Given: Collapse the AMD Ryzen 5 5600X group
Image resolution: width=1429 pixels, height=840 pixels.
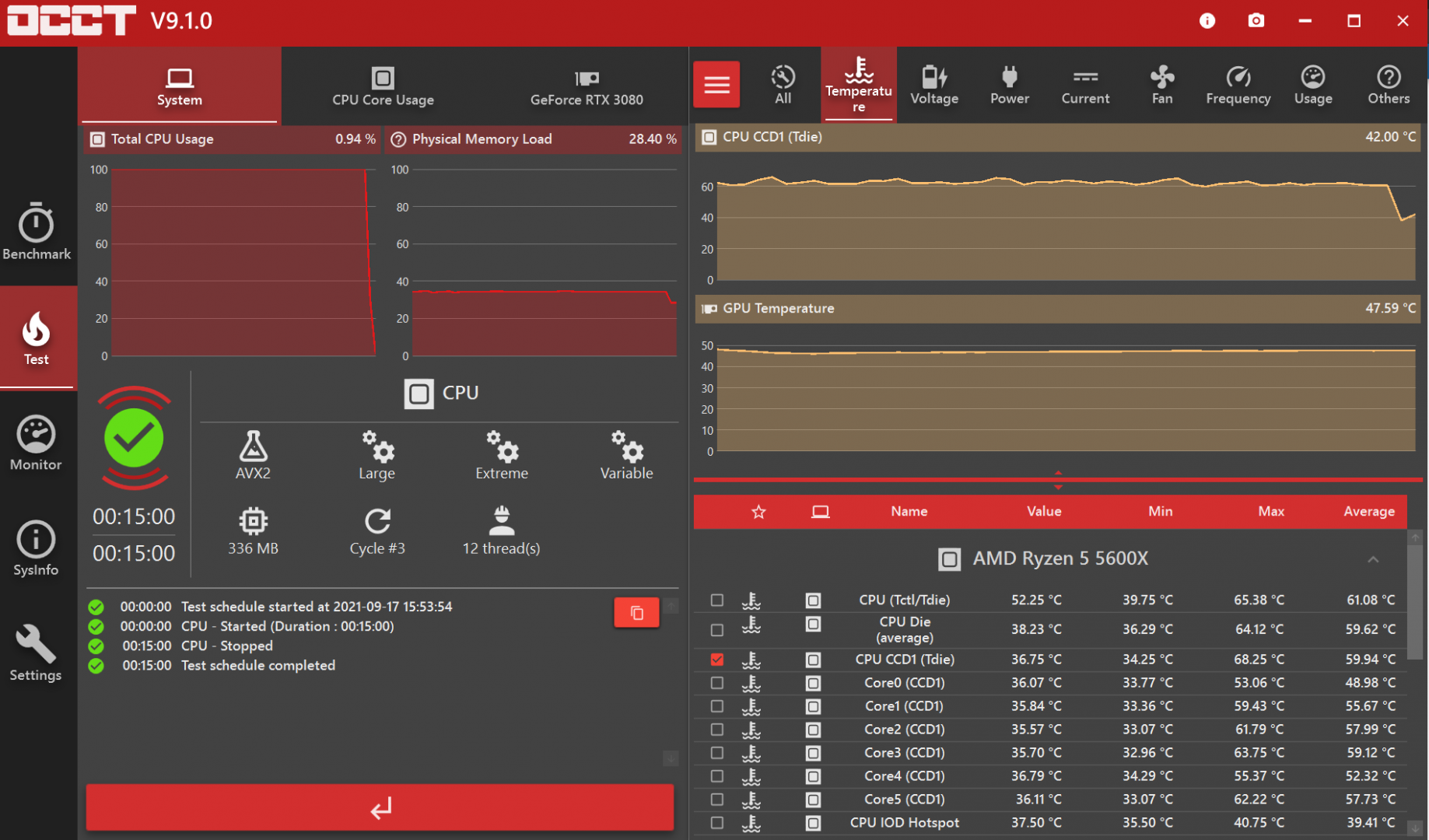Looking at the screenshot, I should [1373, 559].
